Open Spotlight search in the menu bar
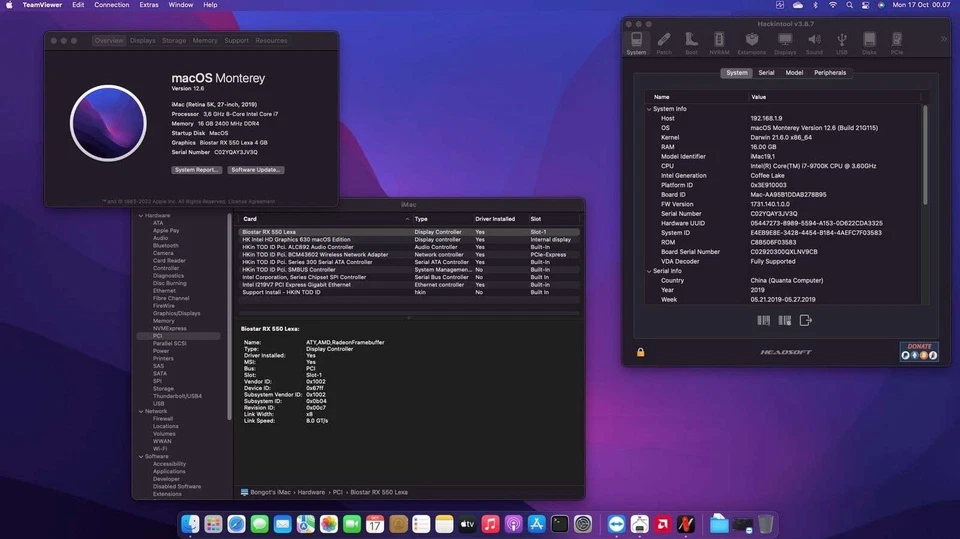The height and width of the screenshot is (539, 960). [849, 5]
